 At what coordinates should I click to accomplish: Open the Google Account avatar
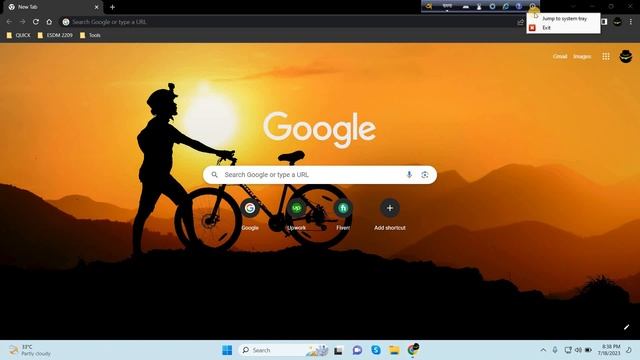click(626, 56)
